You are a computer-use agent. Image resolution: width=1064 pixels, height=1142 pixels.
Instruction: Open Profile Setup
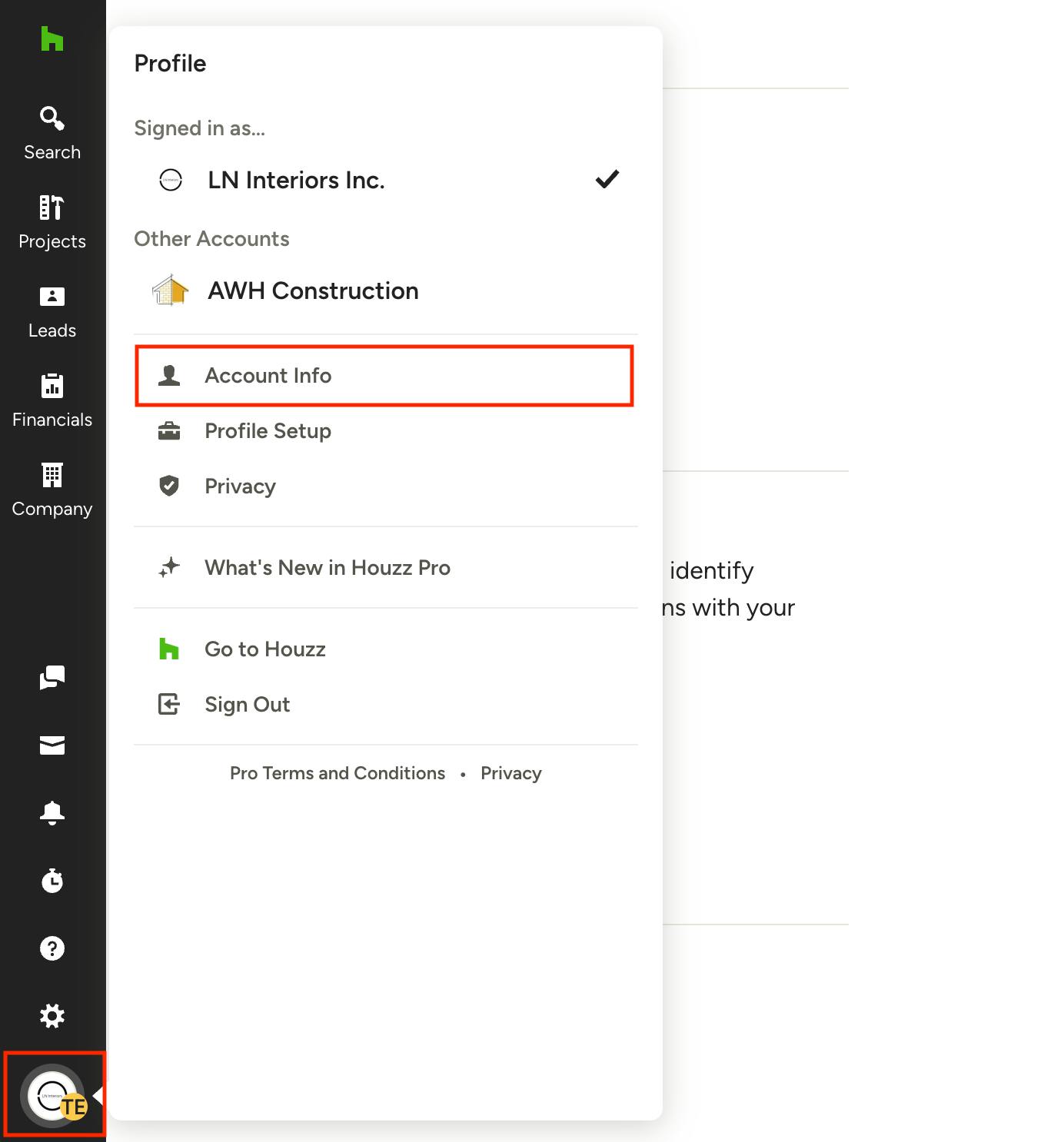(x=386, y=431)
